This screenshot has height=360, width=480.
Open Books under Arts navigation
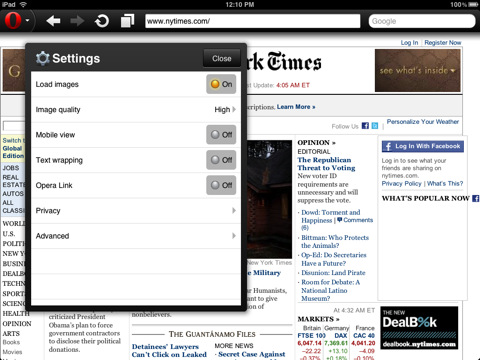click(11, 342)
